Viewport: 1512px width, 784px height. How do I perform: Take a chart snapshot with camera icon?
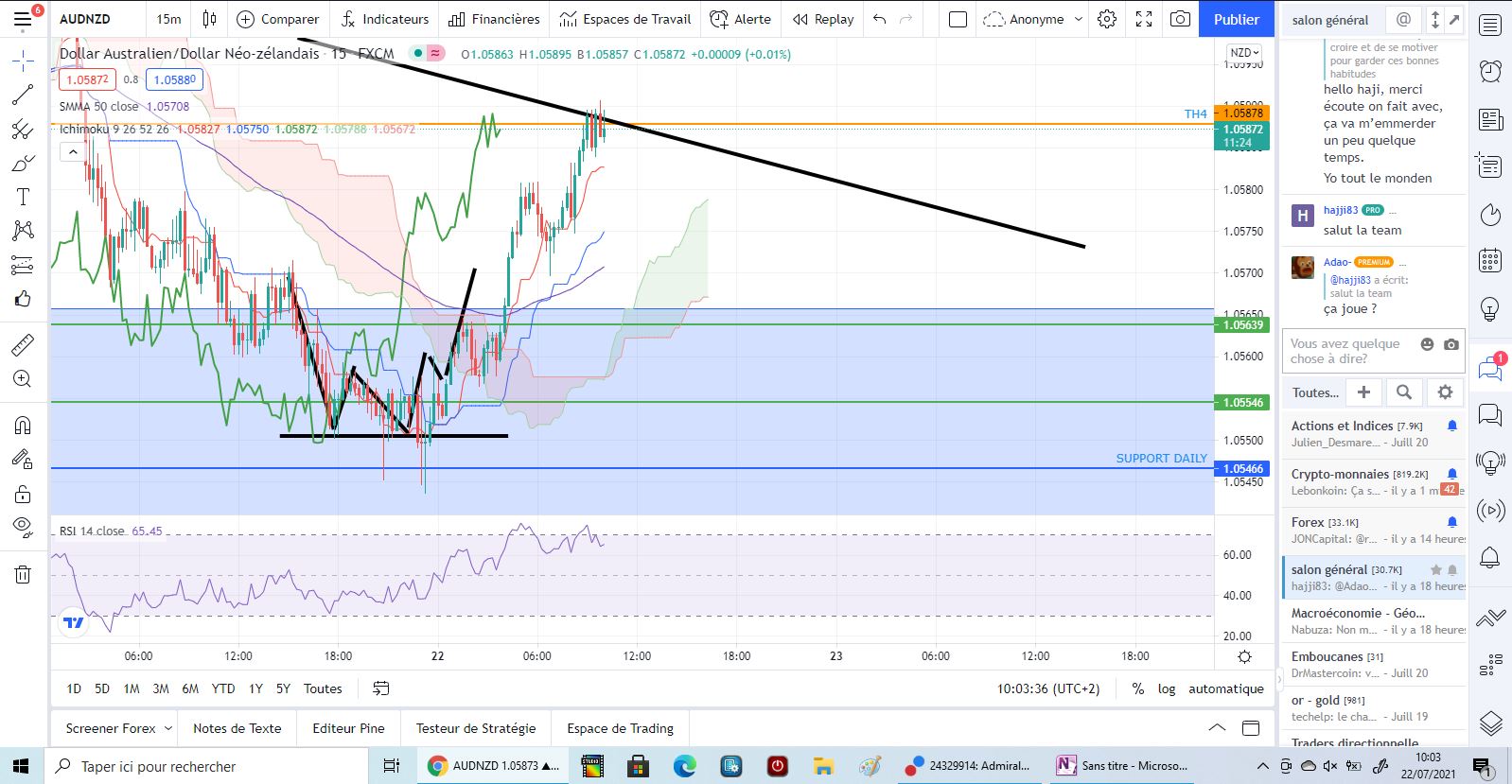pyautogui.click(x=1180, y=19)
